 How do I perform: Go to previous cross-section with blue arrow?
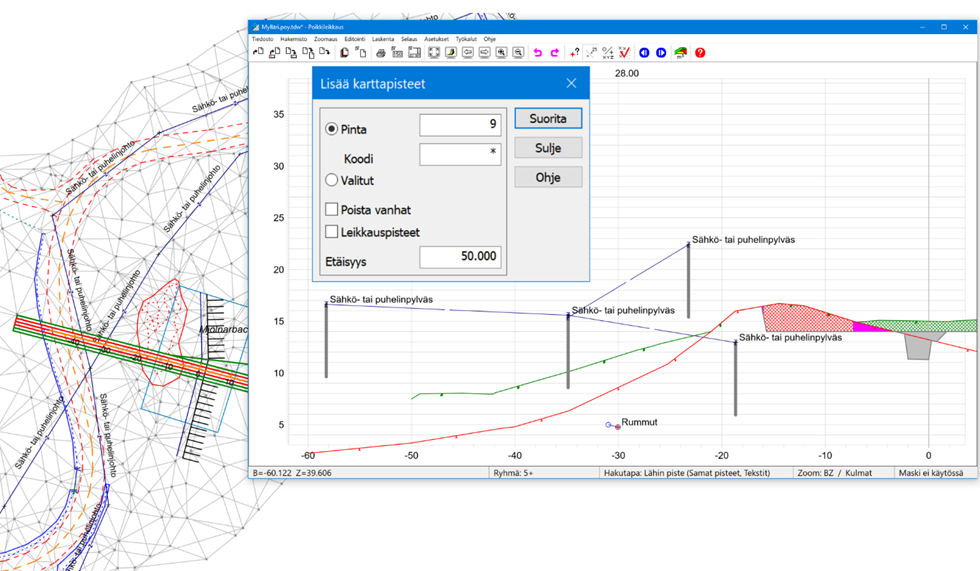(x=644, y=52)
